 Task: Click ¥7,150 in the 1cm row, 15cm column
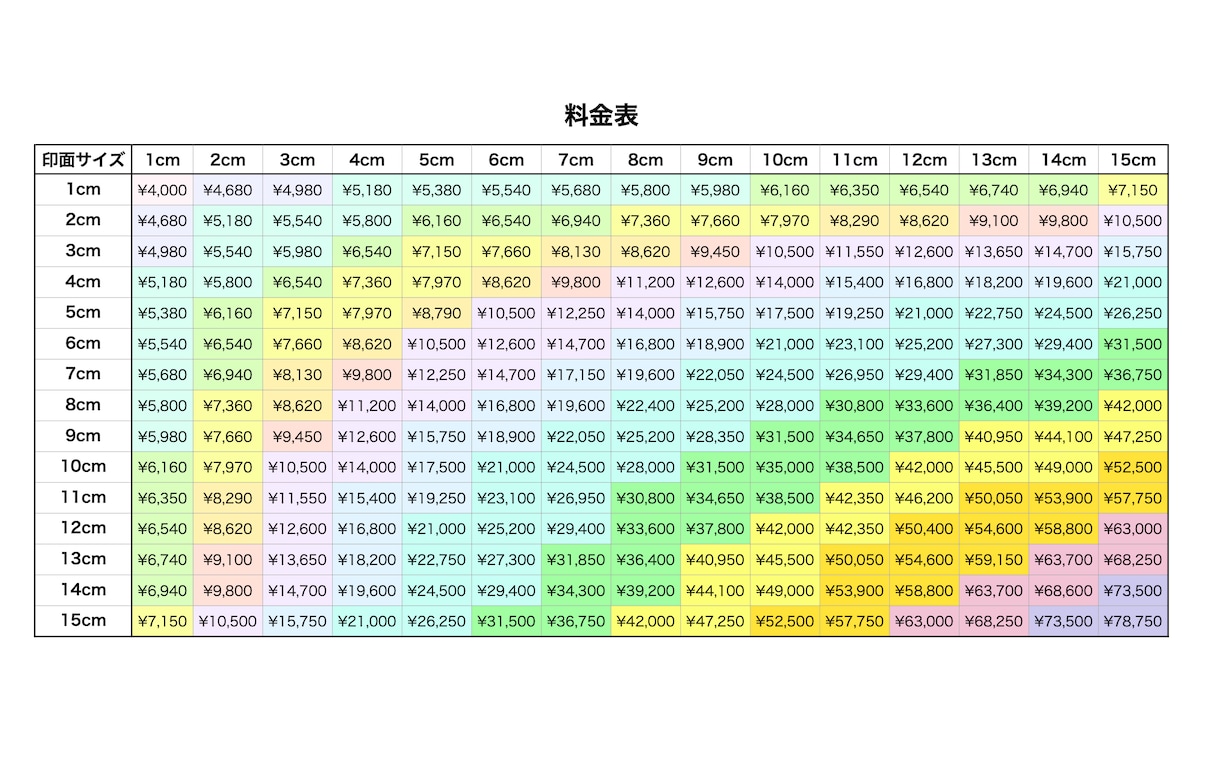[x=1133, y=190]
